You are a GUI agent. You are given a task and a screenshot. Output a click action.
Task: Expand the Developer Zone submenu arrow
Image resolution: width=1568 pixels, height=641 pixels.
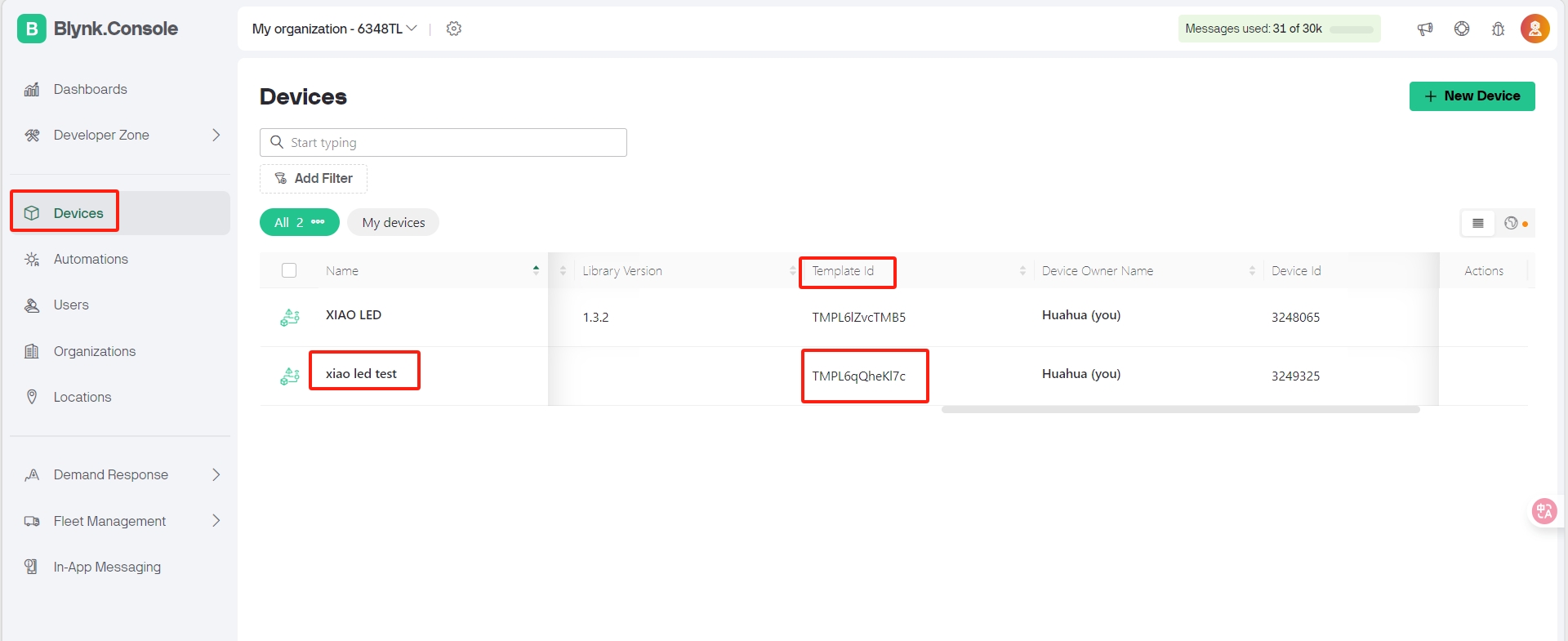[x=216, y=135]
